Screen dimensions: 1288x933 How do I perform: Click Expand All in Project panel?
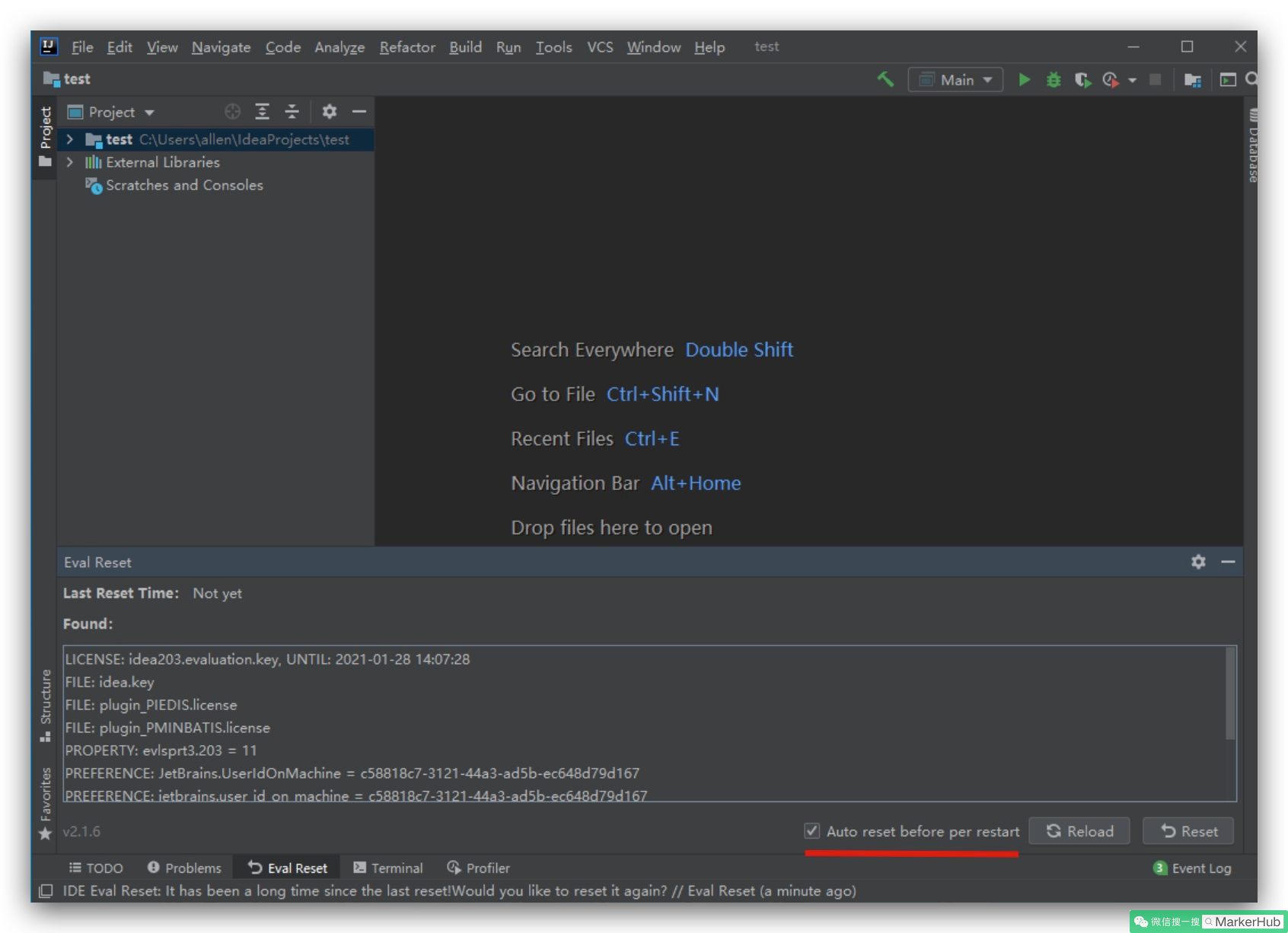point(262,112)
